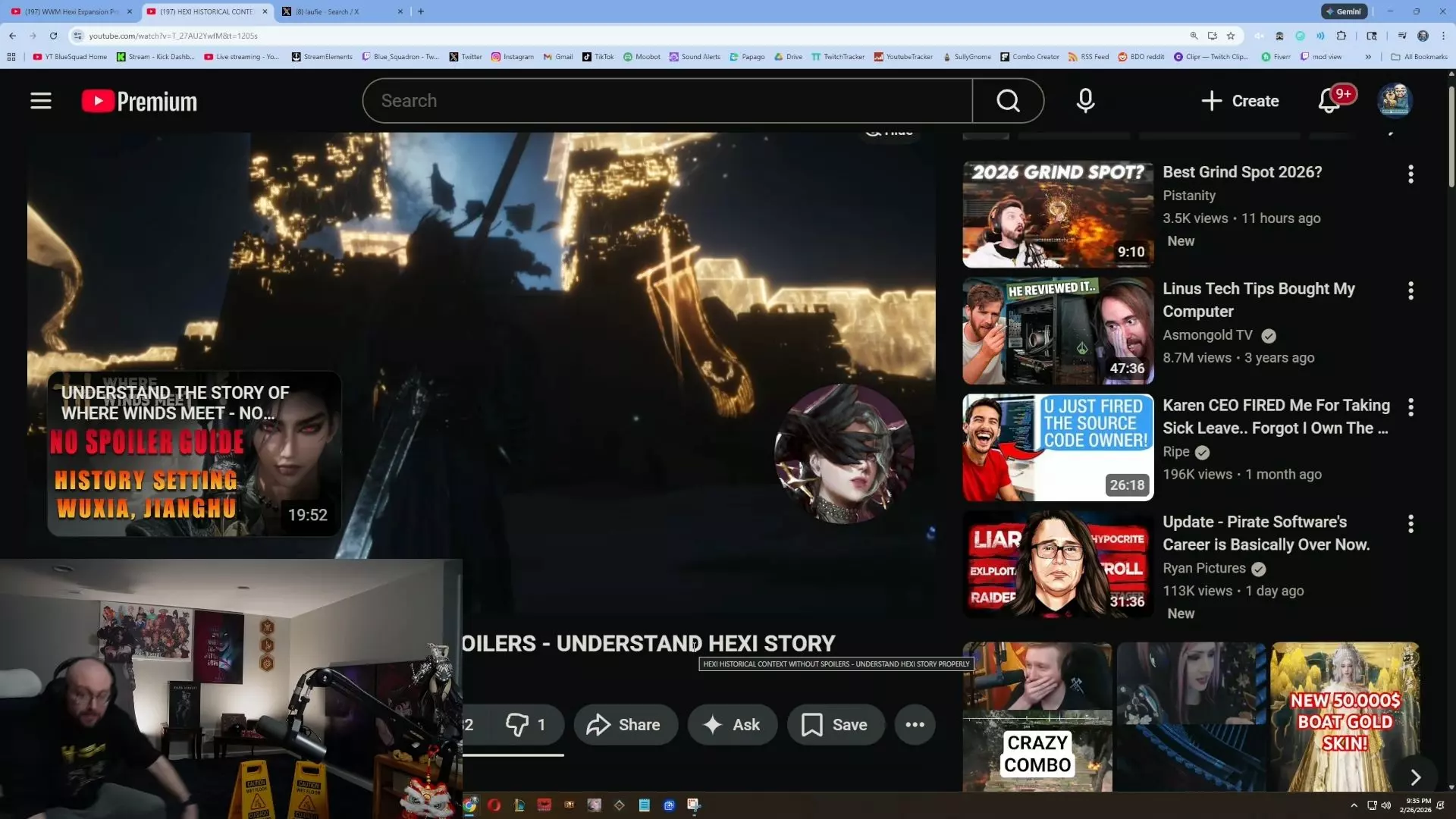Screen dimensions: 1456x819
Task: Click the Share button
Action: 624,725
